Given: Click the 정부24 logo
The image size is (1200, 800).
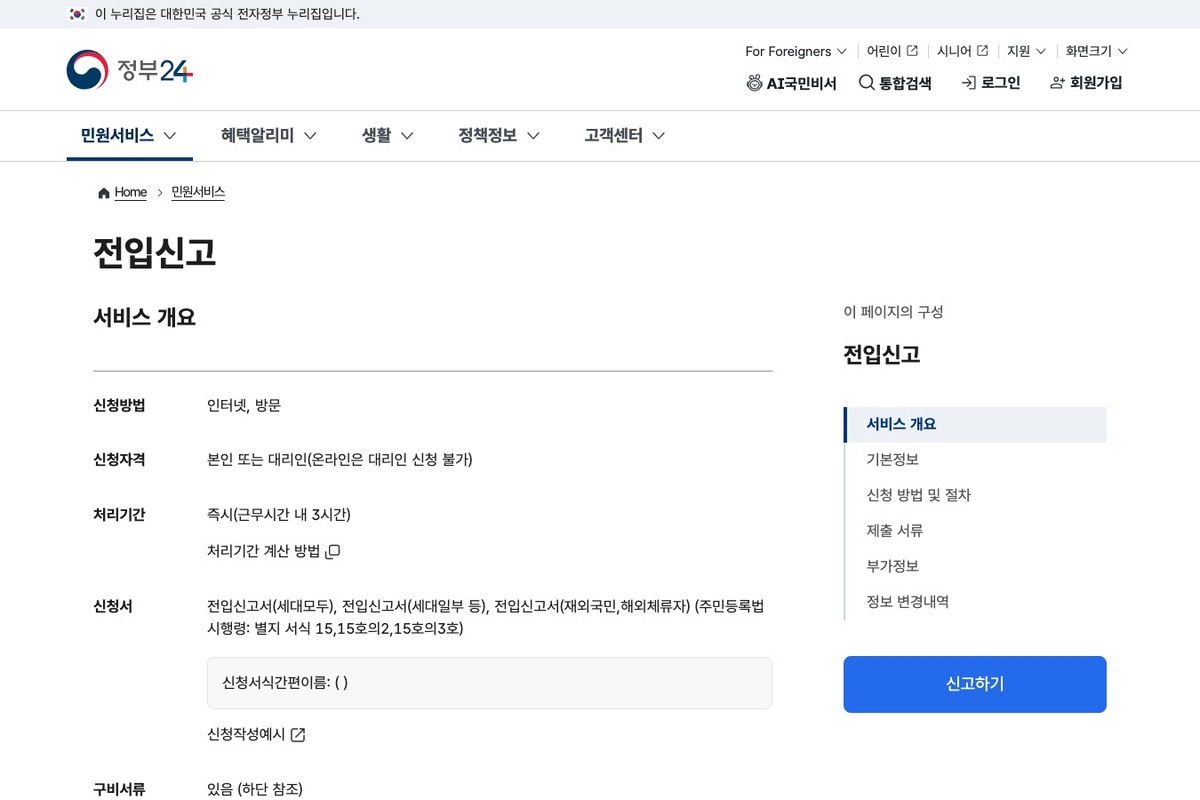Looking at the screenshot, I should (x=130, y=69).
